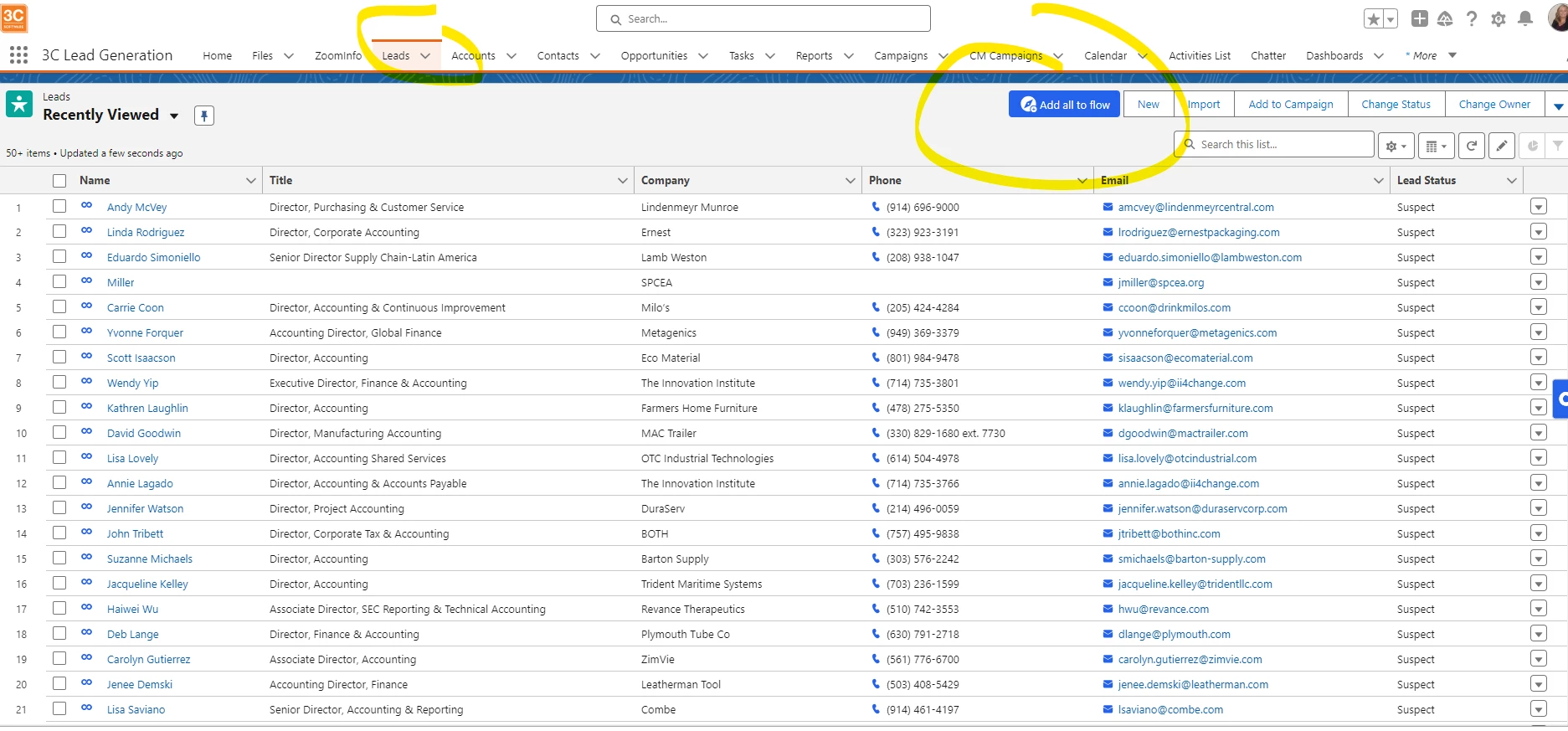1568x731 pixels.
Task: Check the box for Jenee Demski
Action: point(59,683)
